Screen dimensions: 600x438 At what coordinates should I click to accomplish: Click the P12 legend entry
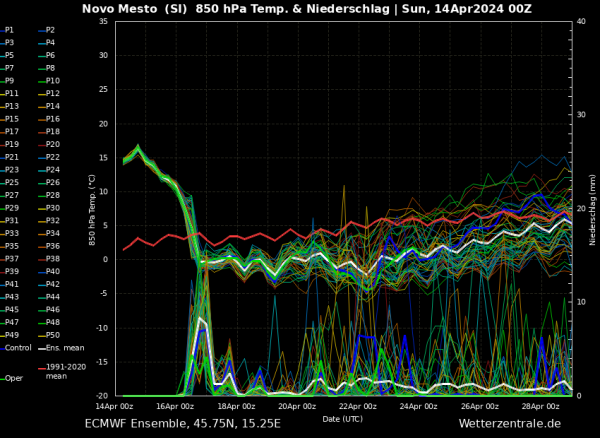(52, 93)
